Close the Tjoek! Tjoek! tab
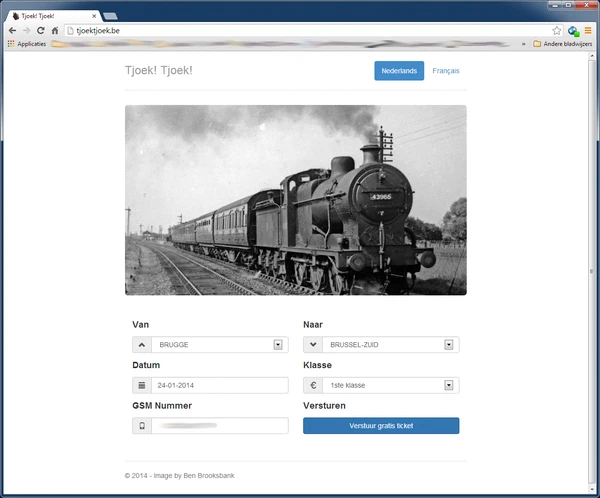This screenshot has height=498, width=600. point(94,16)
